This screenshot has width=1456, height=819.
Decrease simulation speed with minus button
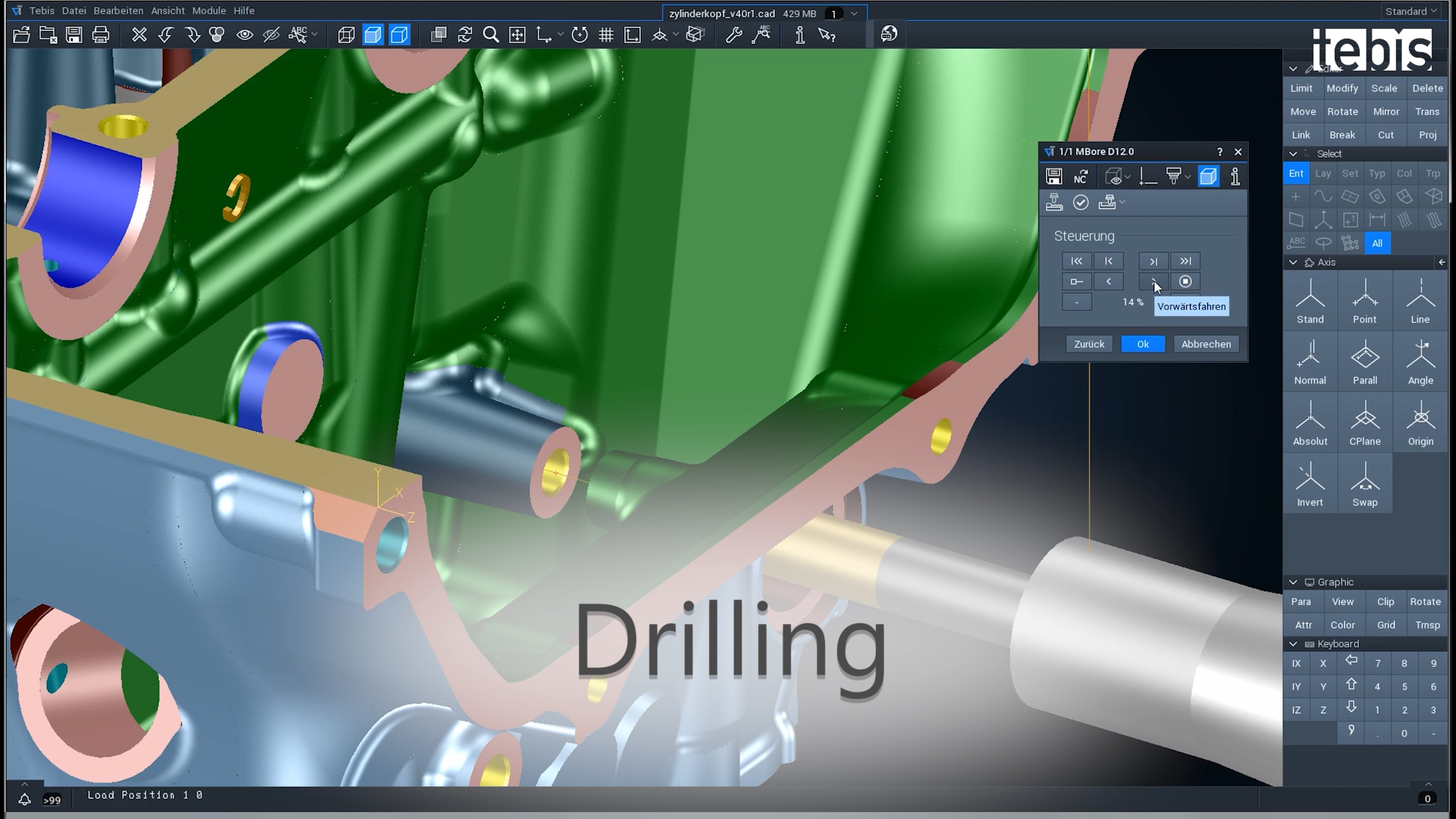[1076, 303]
